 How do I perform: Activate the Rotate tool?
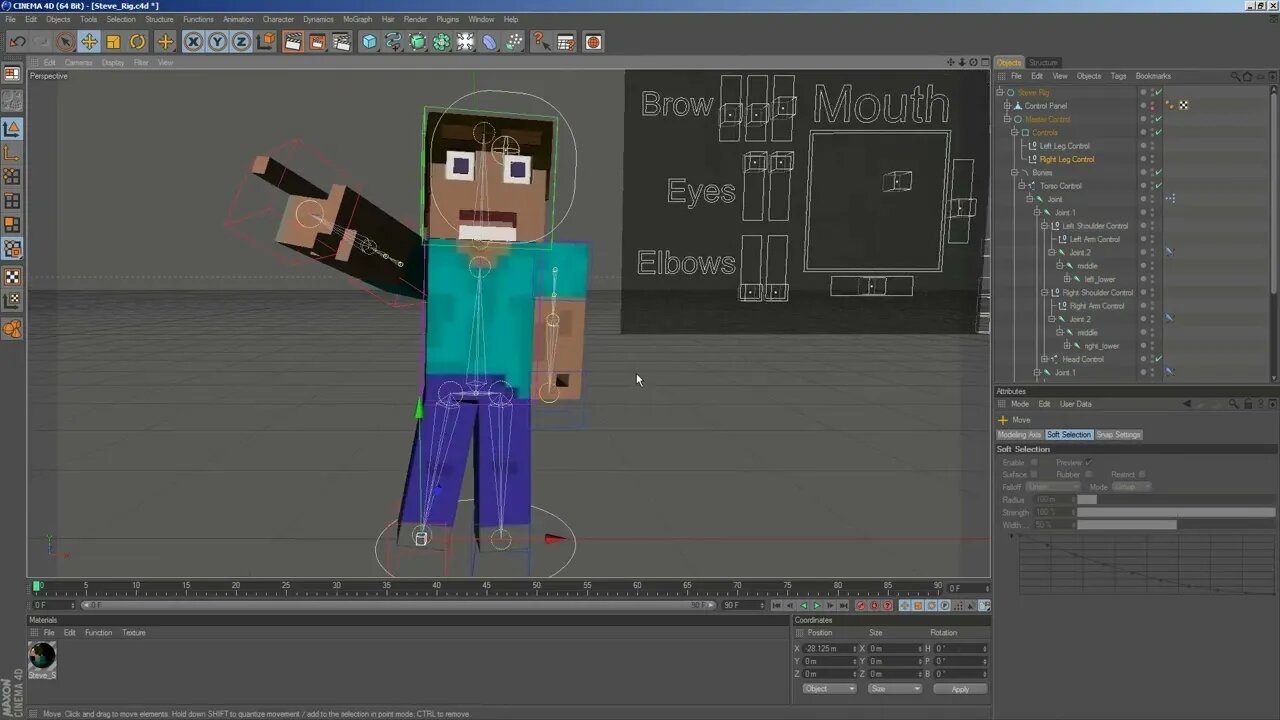point(137,42)
